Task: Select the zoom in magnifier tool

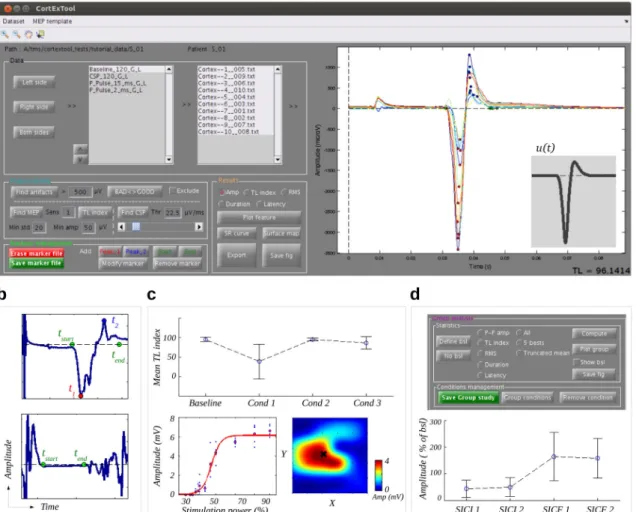Action: click(5, 35)
